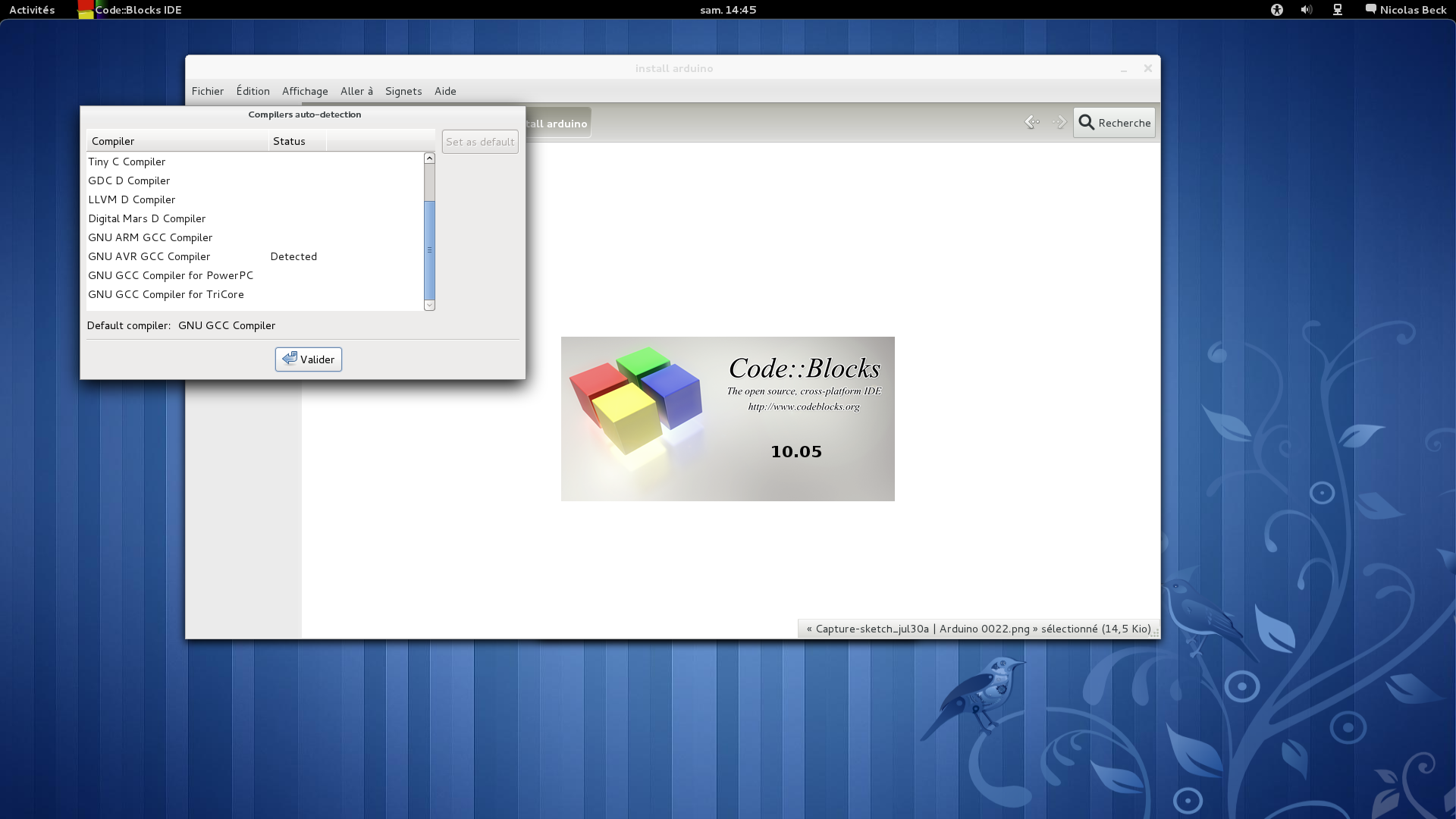The image size is (1456, 819).
Task: Open the Aide menu
Action: click(445, 91)
